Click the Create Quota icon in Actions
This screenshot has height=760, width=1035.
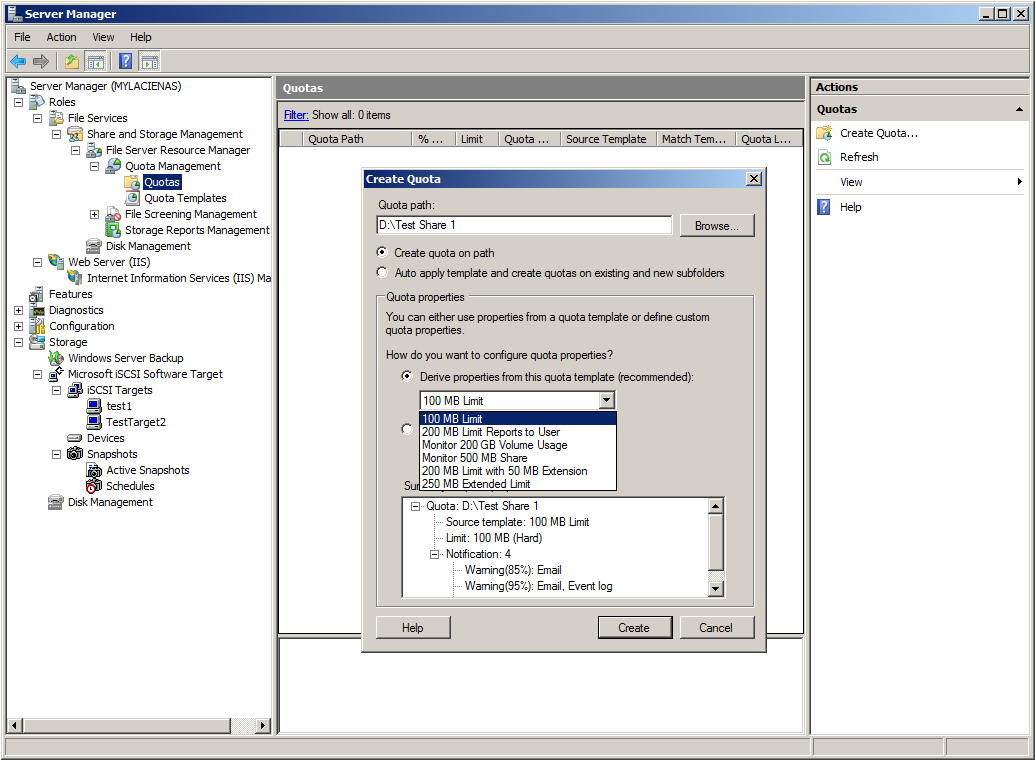824,133
